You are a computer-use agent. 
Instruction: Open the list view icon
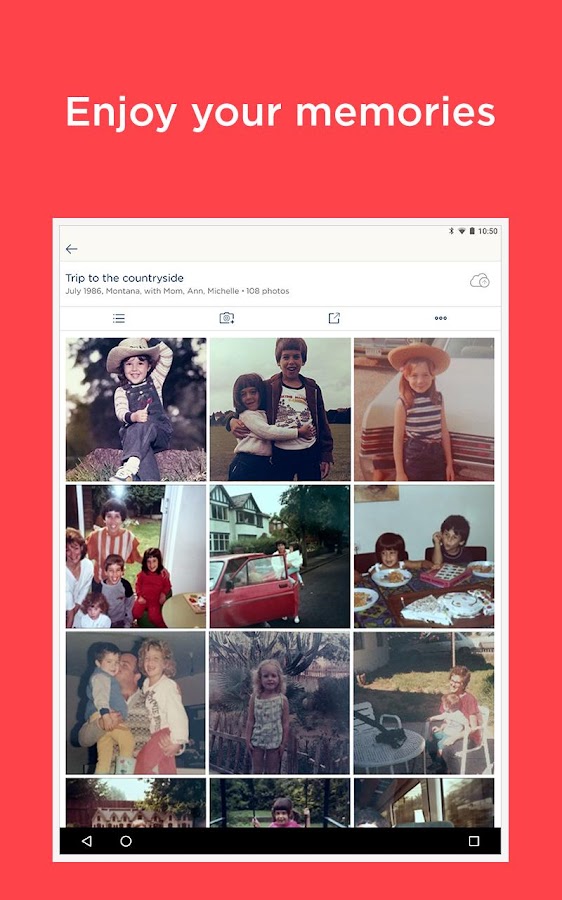[x=119, y=318]
